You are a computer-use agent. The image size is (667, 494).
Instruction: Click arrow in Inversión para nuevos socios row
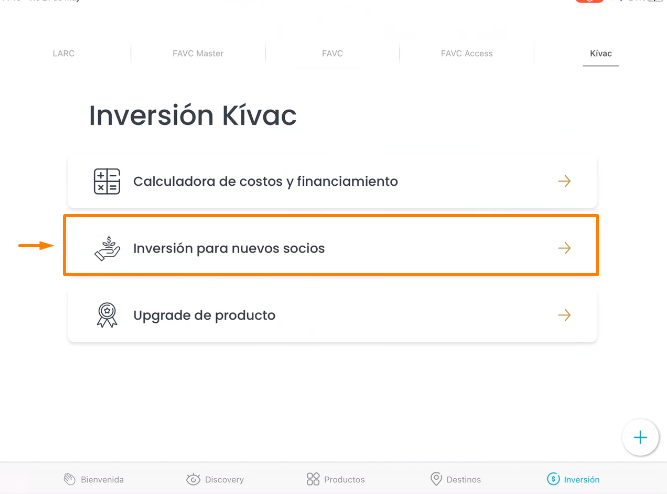pyautogui.click(x=564, y=248)
